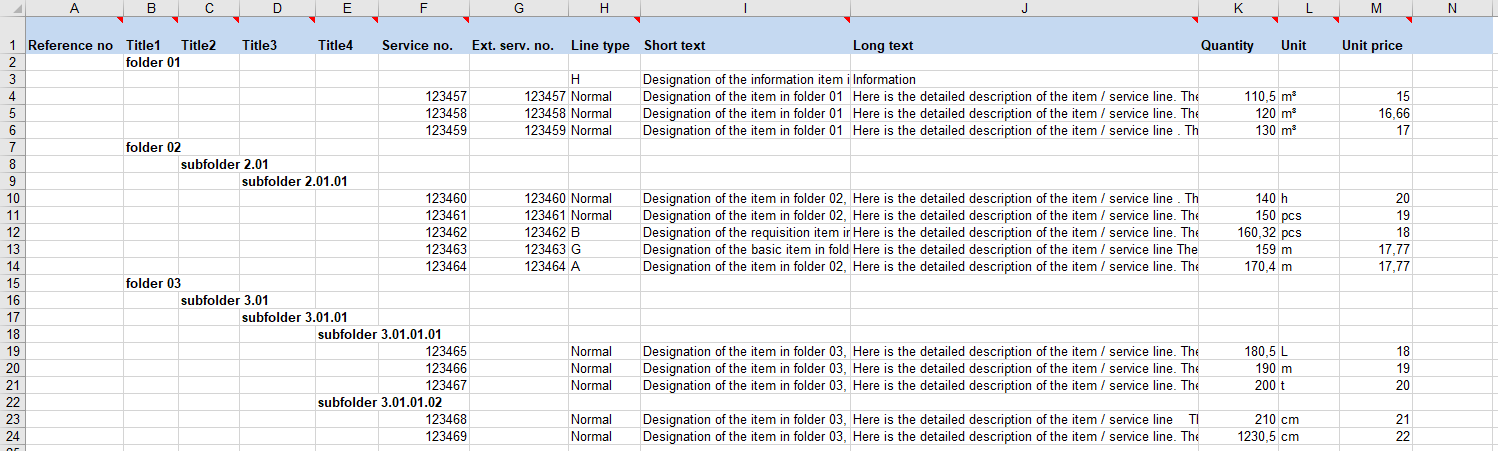Click the service number 123467 cell
1498x451 pixels.
click(x=424, y=385)
